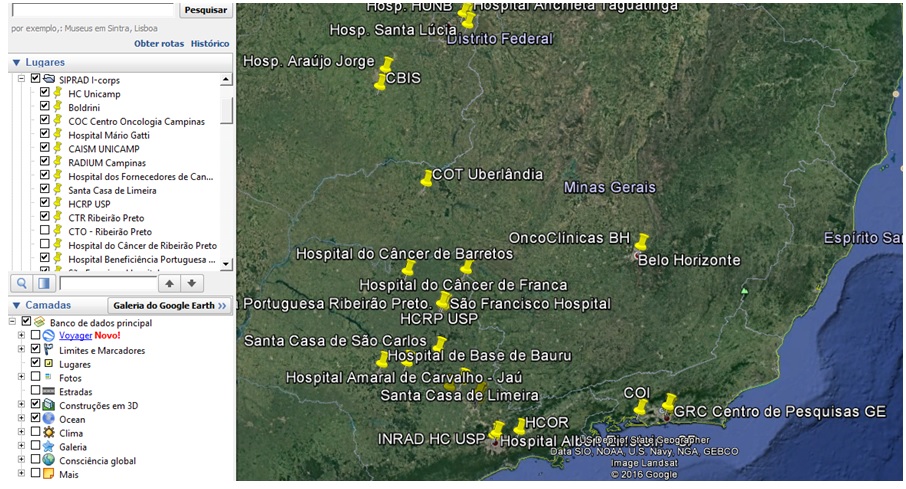906x489 pixels.
Task: Click the Lugares scrollbar down arrow
Action: (226, 264)
